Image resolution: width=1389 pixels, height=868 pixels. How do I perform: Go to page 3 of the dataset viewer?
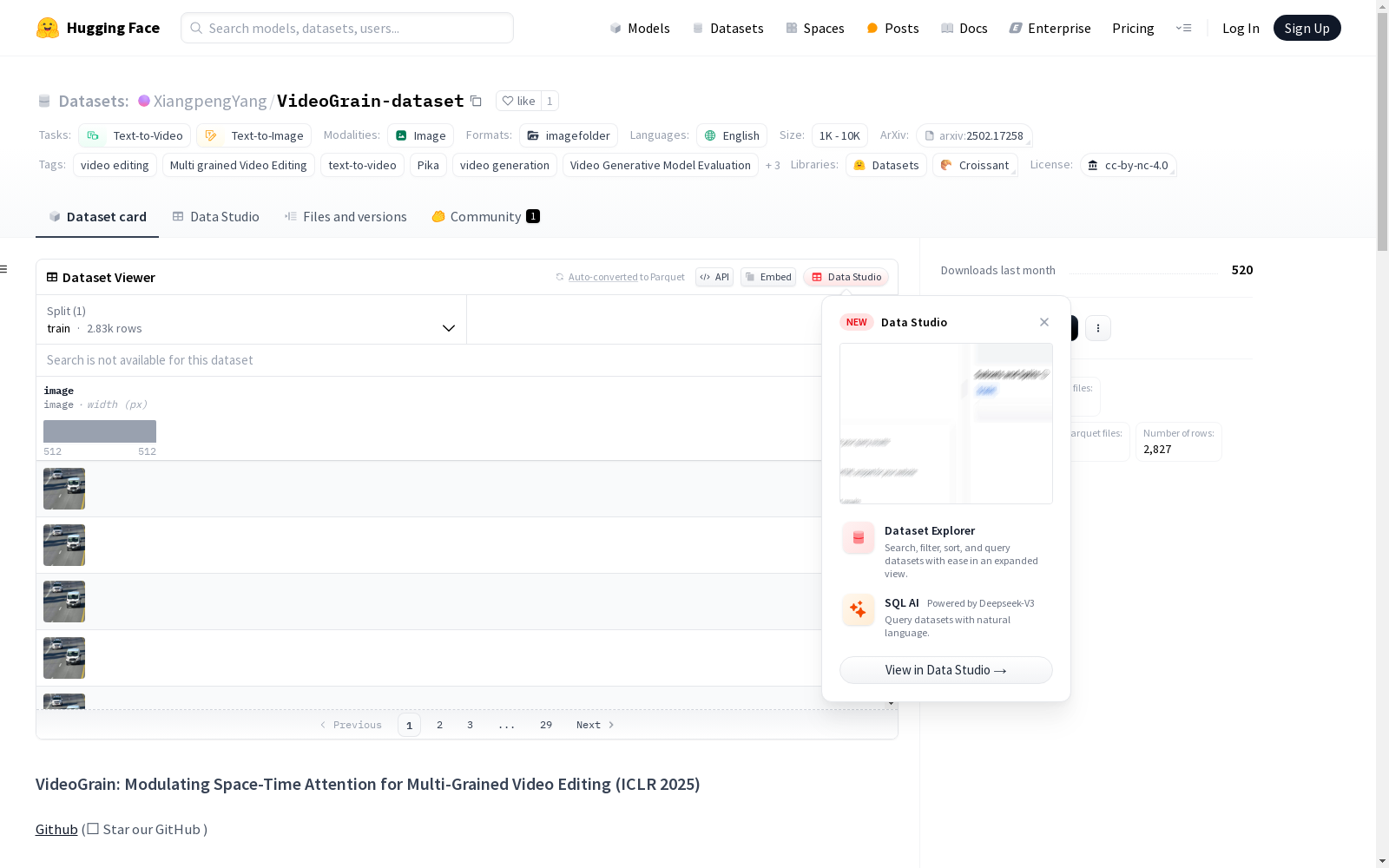[471, 725]
